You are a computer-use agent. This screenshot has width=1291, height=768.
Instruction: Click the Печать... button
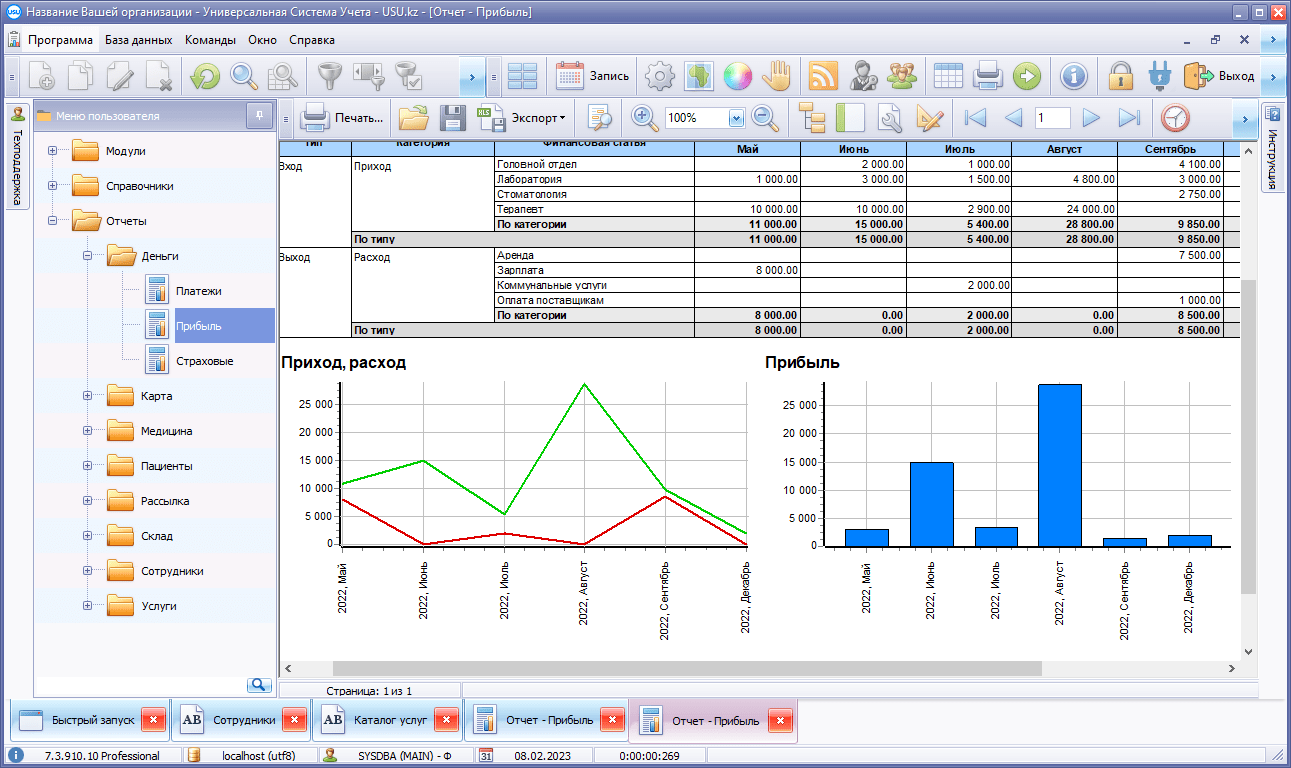coord(343,118)
